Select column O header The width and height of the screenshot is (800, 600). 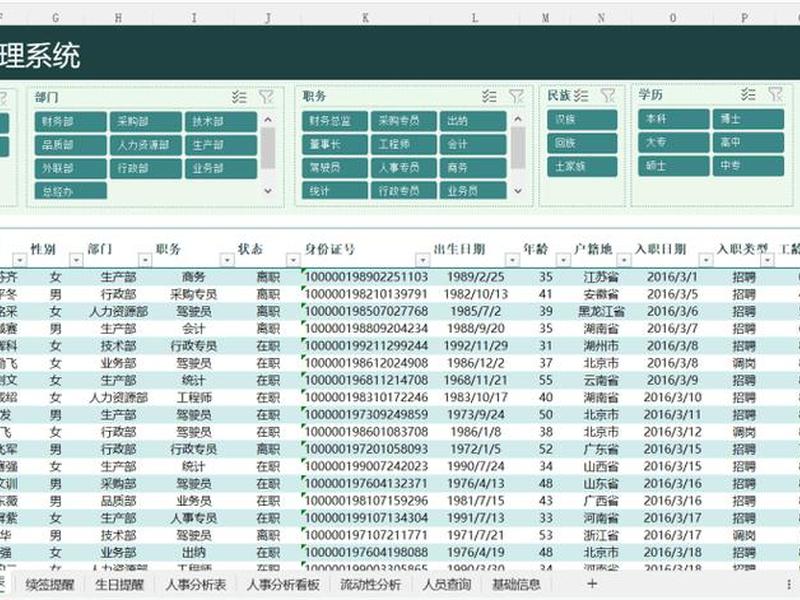point(672,18)
